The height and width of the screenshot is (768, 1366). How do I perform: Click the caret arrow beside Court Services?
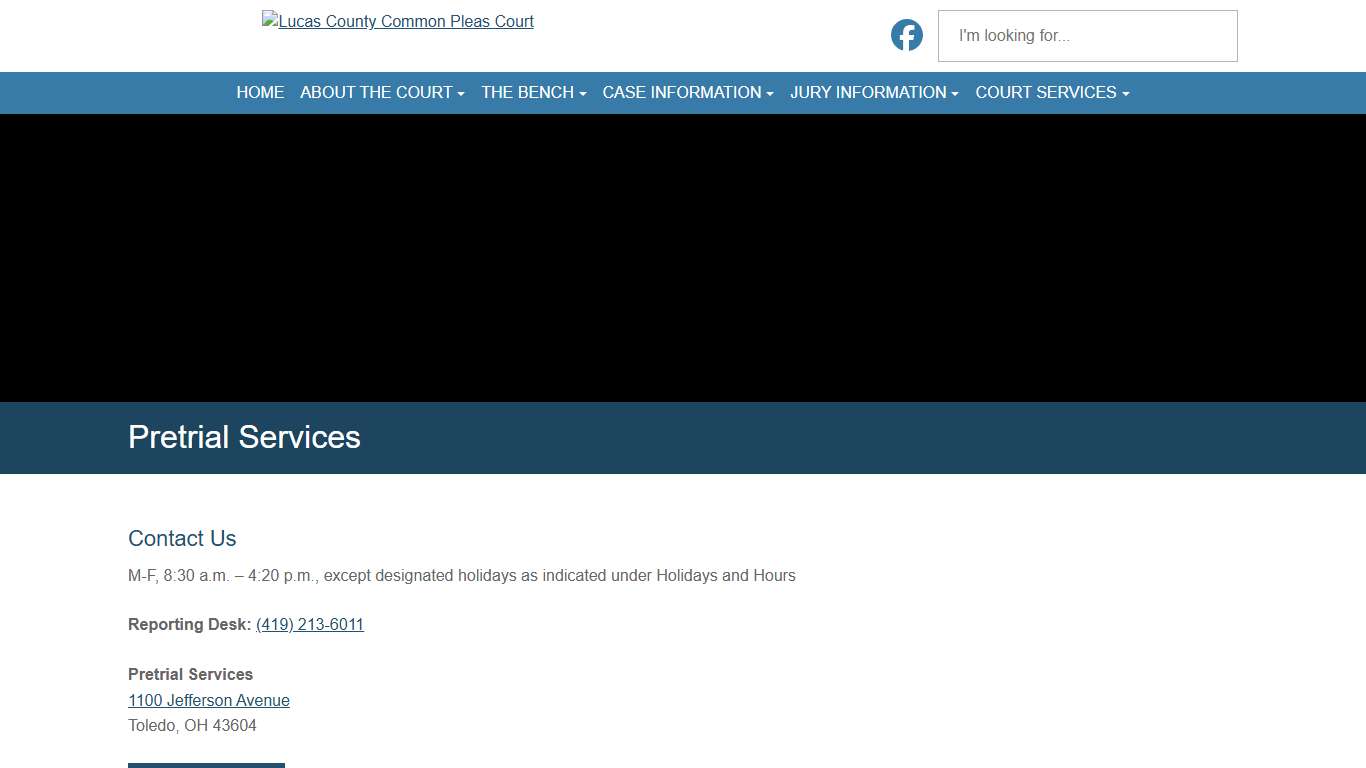click(1126, 94)
